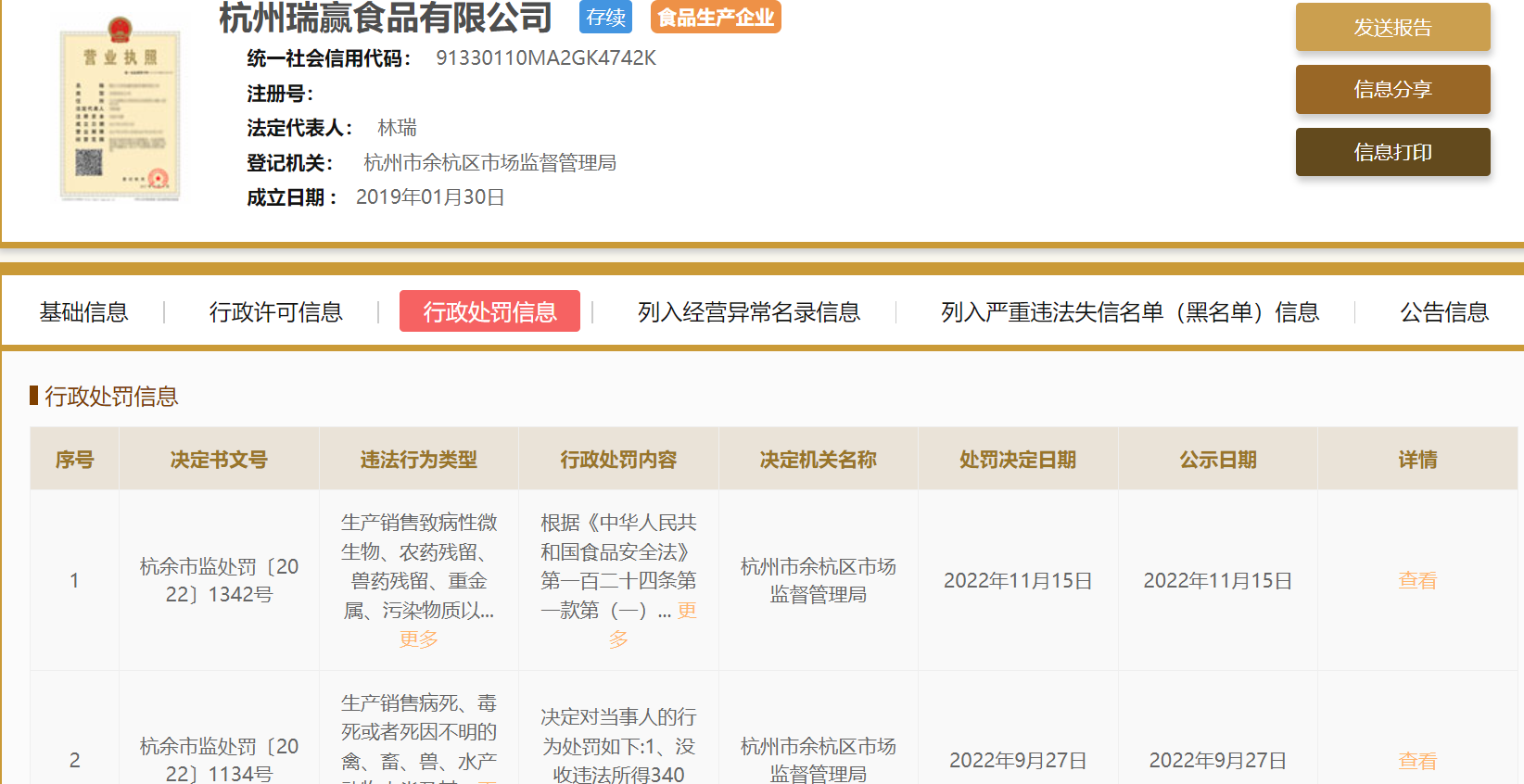Click the 公示日期 column header

pos(1217,459)
